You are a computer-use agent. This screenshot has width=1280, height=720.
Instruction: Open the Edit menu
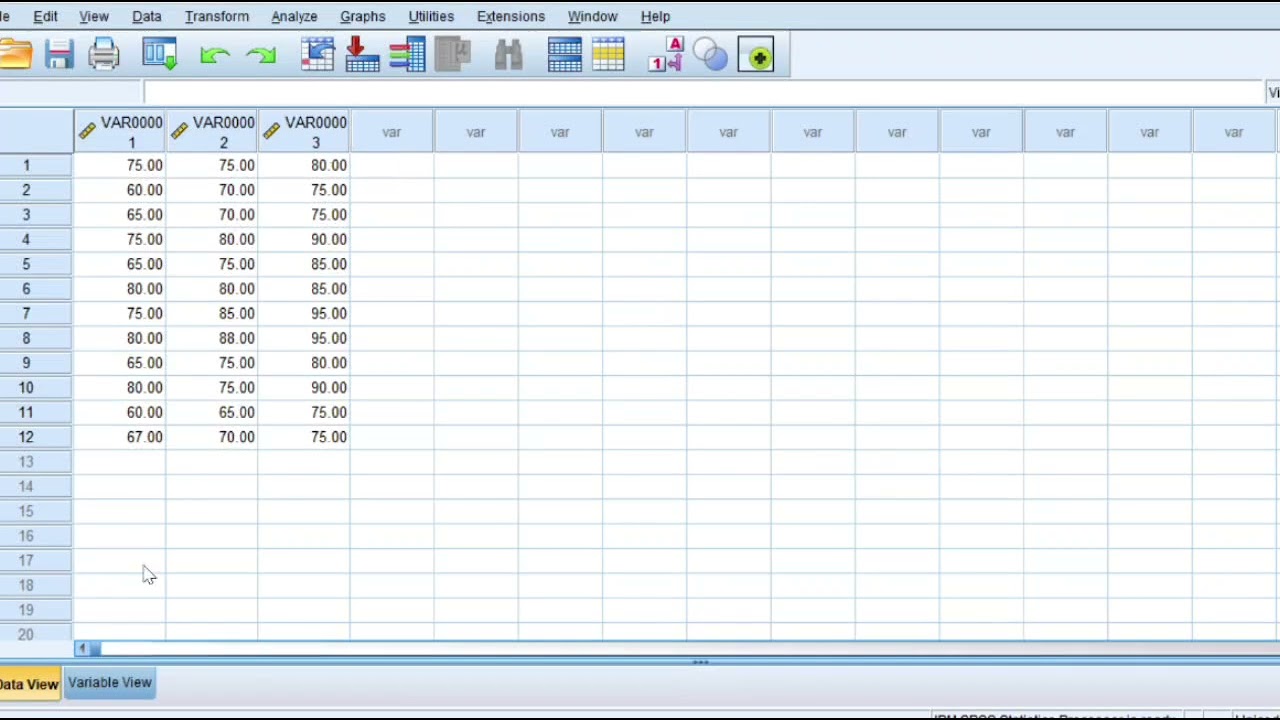point(45,16)
